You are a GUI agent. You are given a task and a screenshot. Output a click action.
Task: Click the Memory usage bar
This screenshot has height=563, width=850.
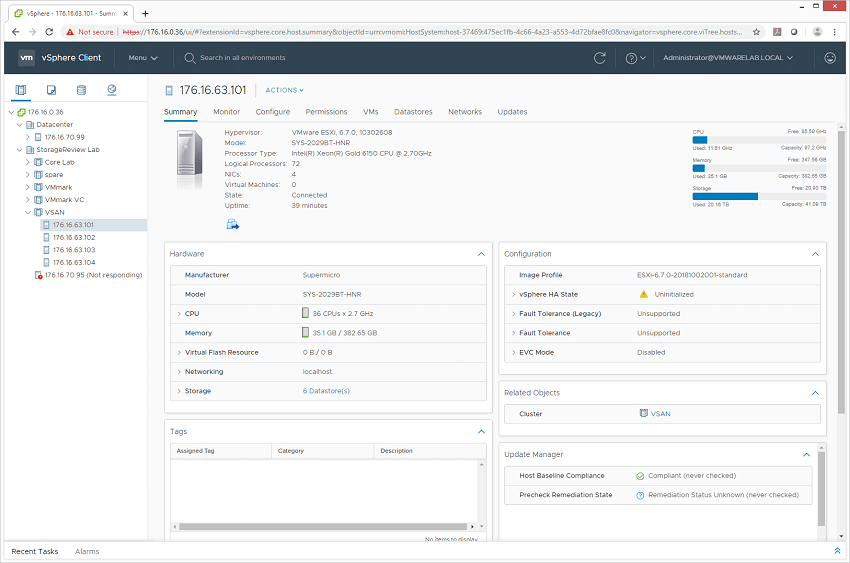759,168
